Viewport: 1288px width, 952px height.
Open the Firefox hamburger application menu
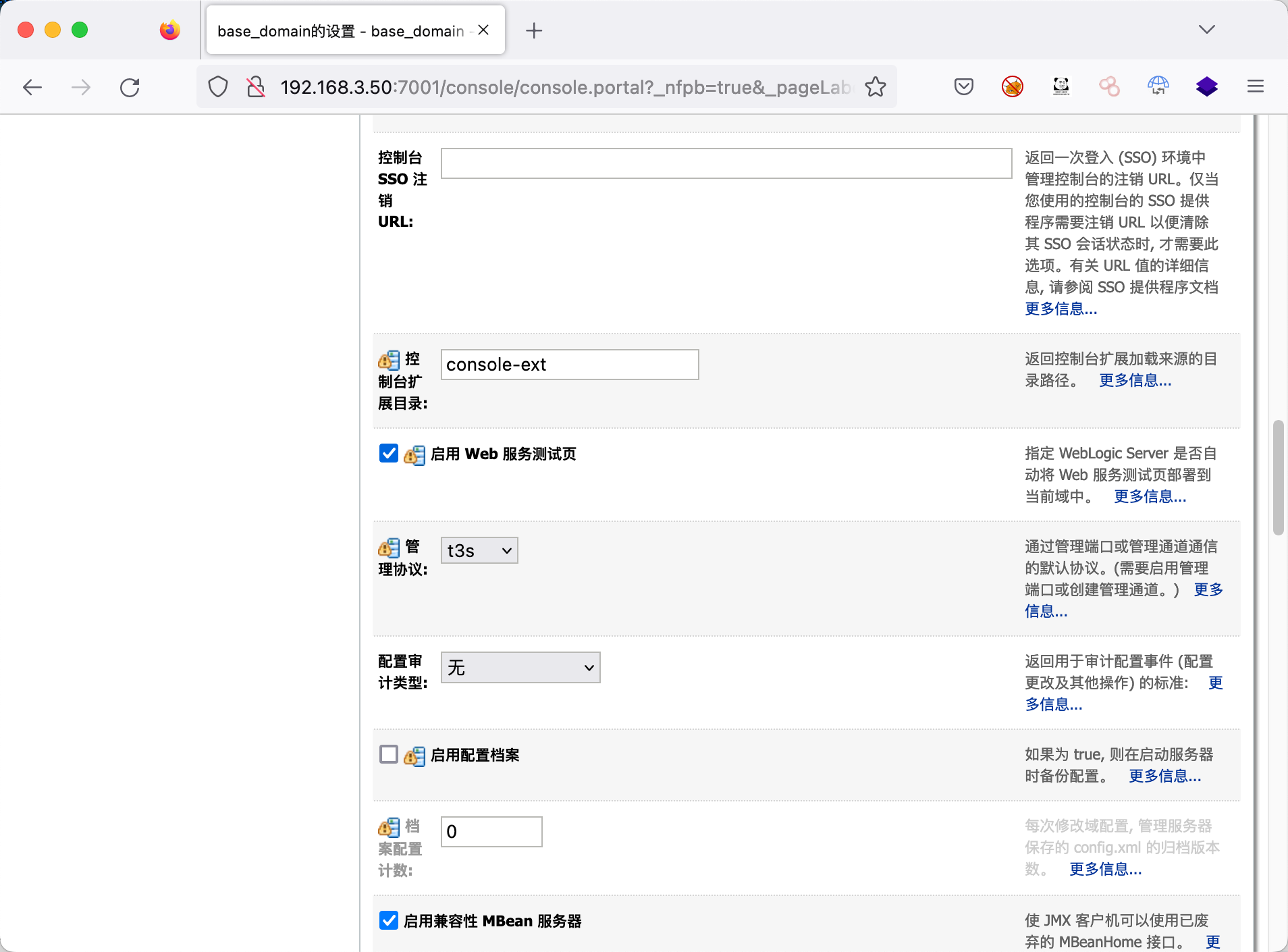point(1255,86)
